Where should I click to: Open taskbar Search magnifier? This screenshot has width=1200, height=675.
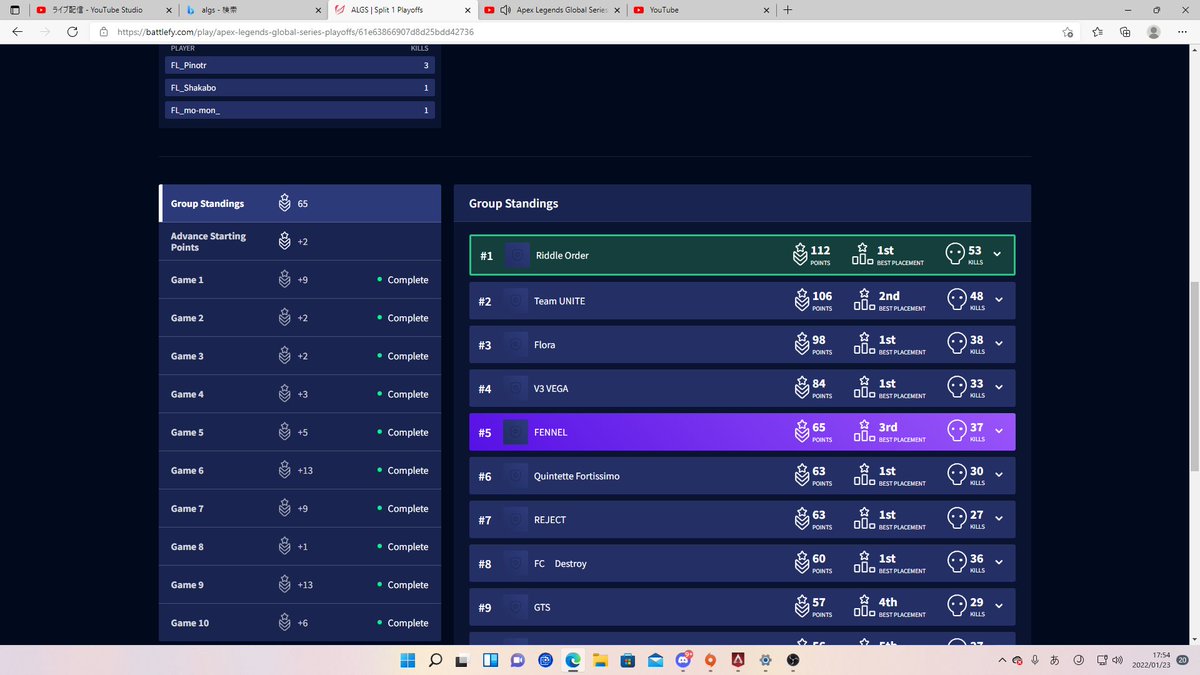(x=436, y=660)
